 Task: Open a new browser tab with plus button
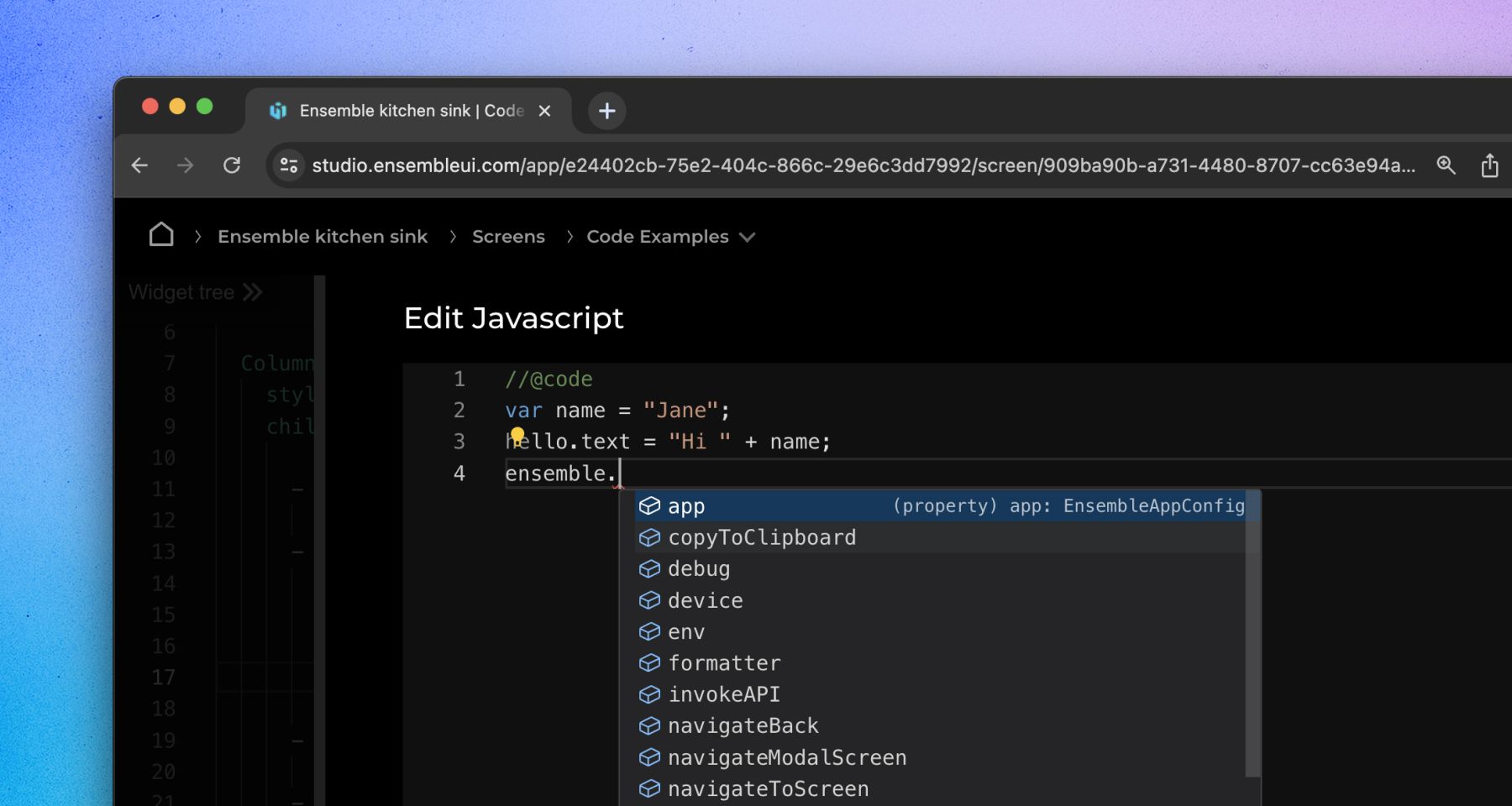(606, 111)
